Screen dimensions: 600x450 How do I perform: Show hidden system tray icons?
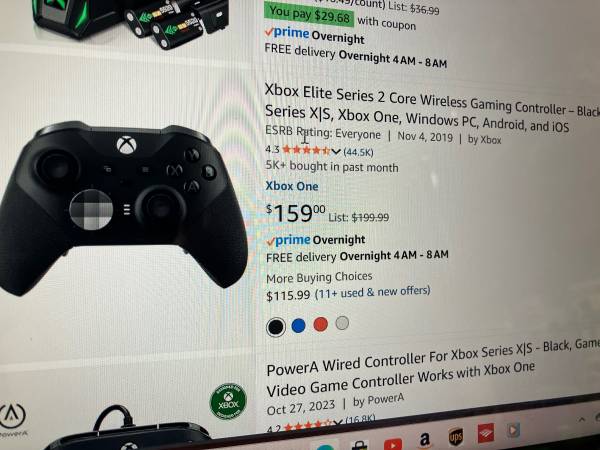tap(582, 419)
